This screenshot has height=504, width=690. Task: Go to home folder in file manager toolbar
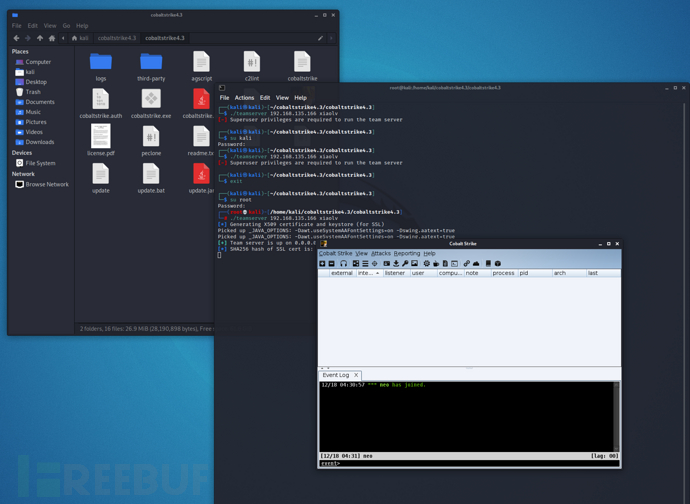(52, 38)
